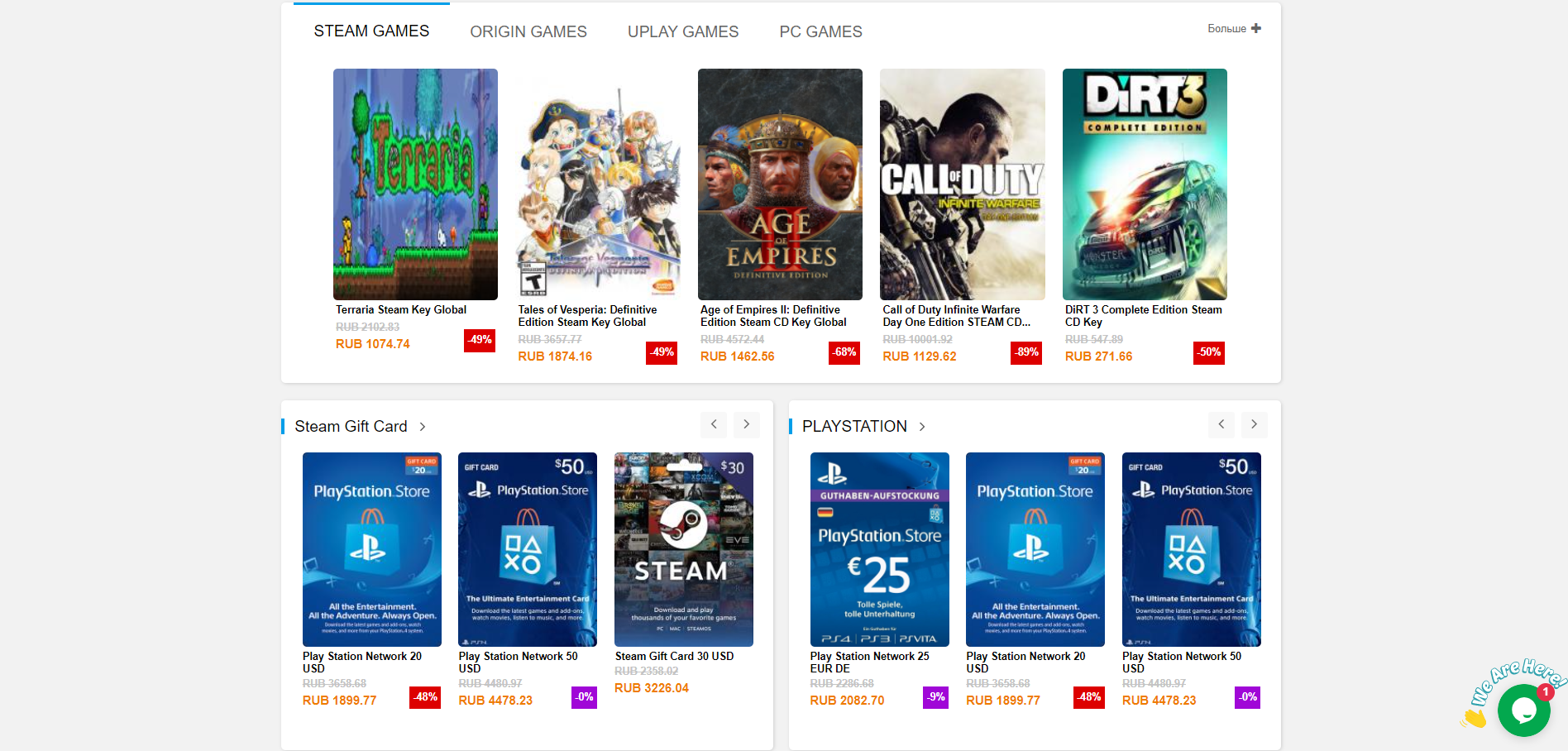The image size is (1568, 751).
Task: Click the DiRT 3 price RUB 271.66
Action: [x=1099, y=356]
